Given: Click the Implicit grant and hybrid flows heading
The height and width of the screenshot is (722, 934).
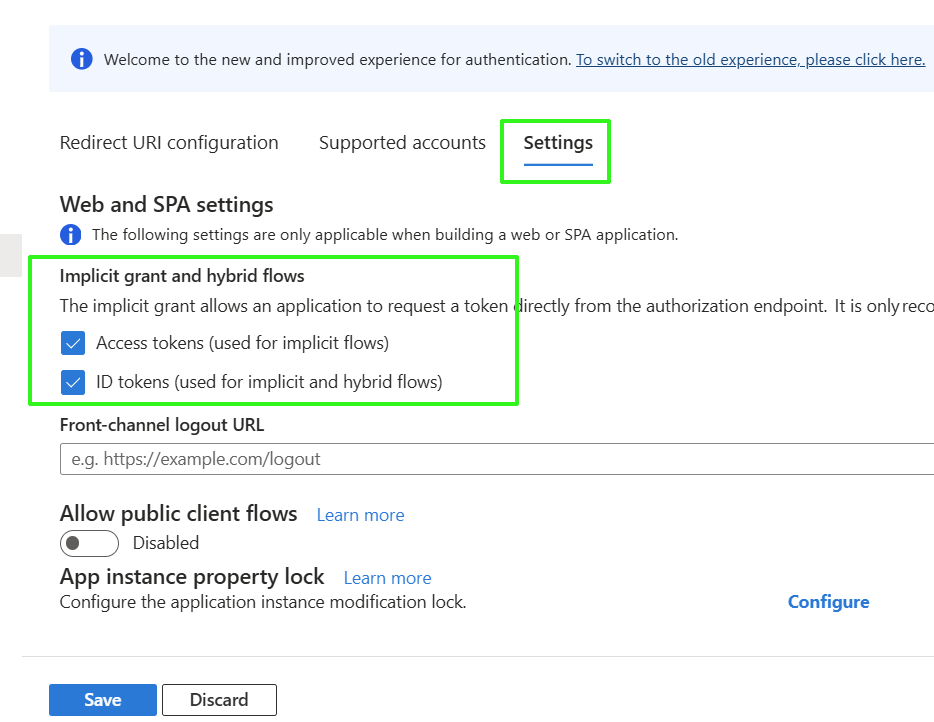Looking at the screenshot, I should click(182, 275).
